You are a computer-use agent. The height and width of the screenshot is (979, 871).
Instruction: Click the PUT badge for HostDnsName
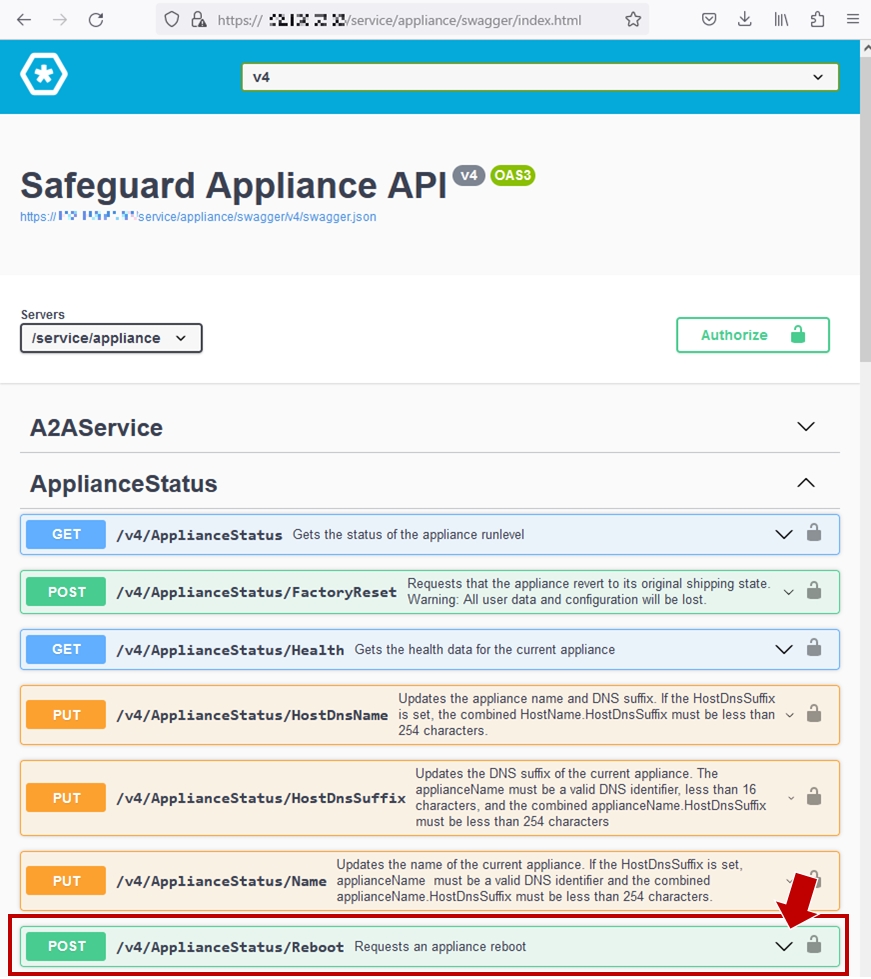pyautogui.click(x=66, y=715)
